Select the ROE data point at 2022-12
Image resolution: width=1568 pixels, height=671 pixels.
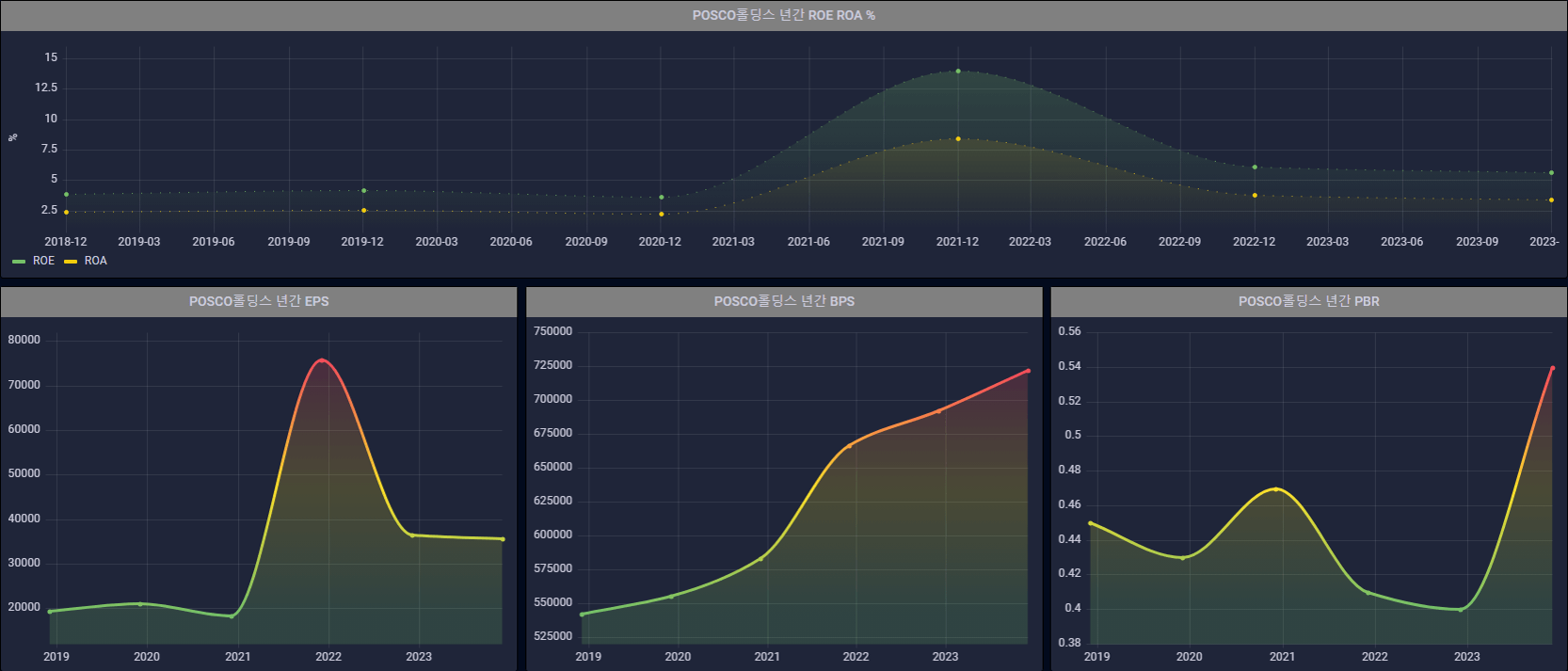tap(1255, 168)
